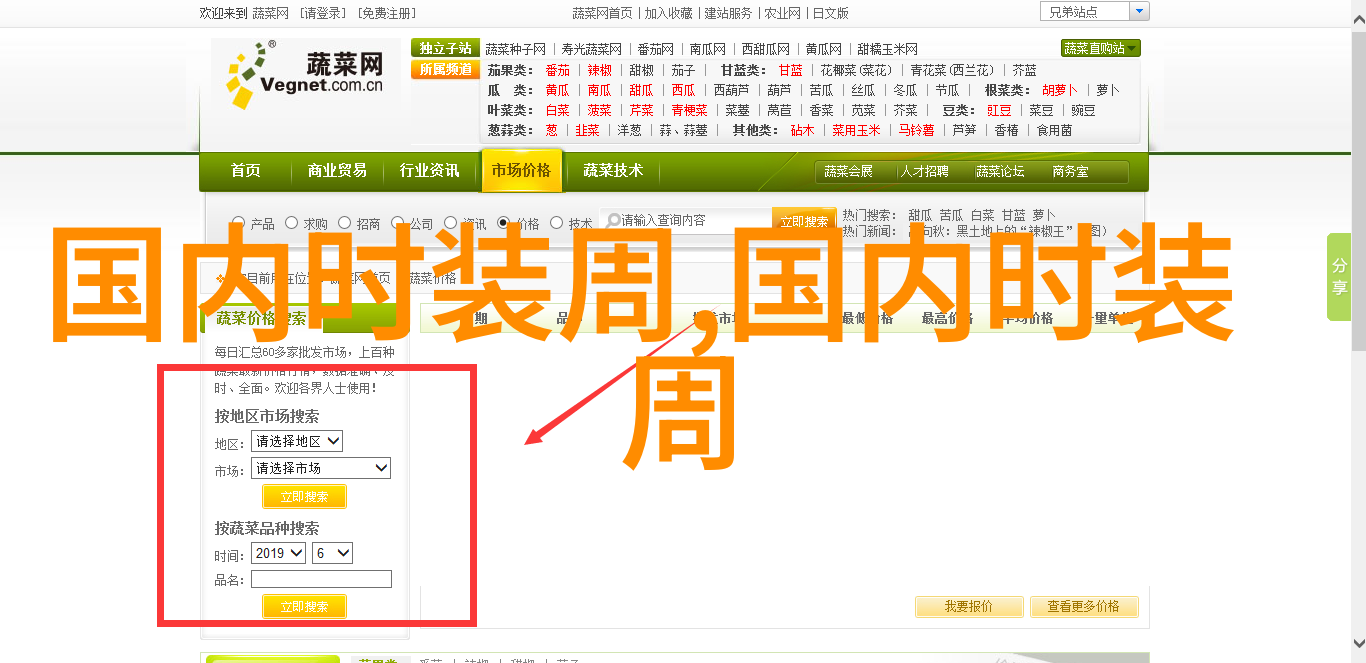Image resolution: width=1366 pixels, height=663 pixels.
Task: Click the 蔬菜价格搜索 panel header tab
Action: coord(262,318)
